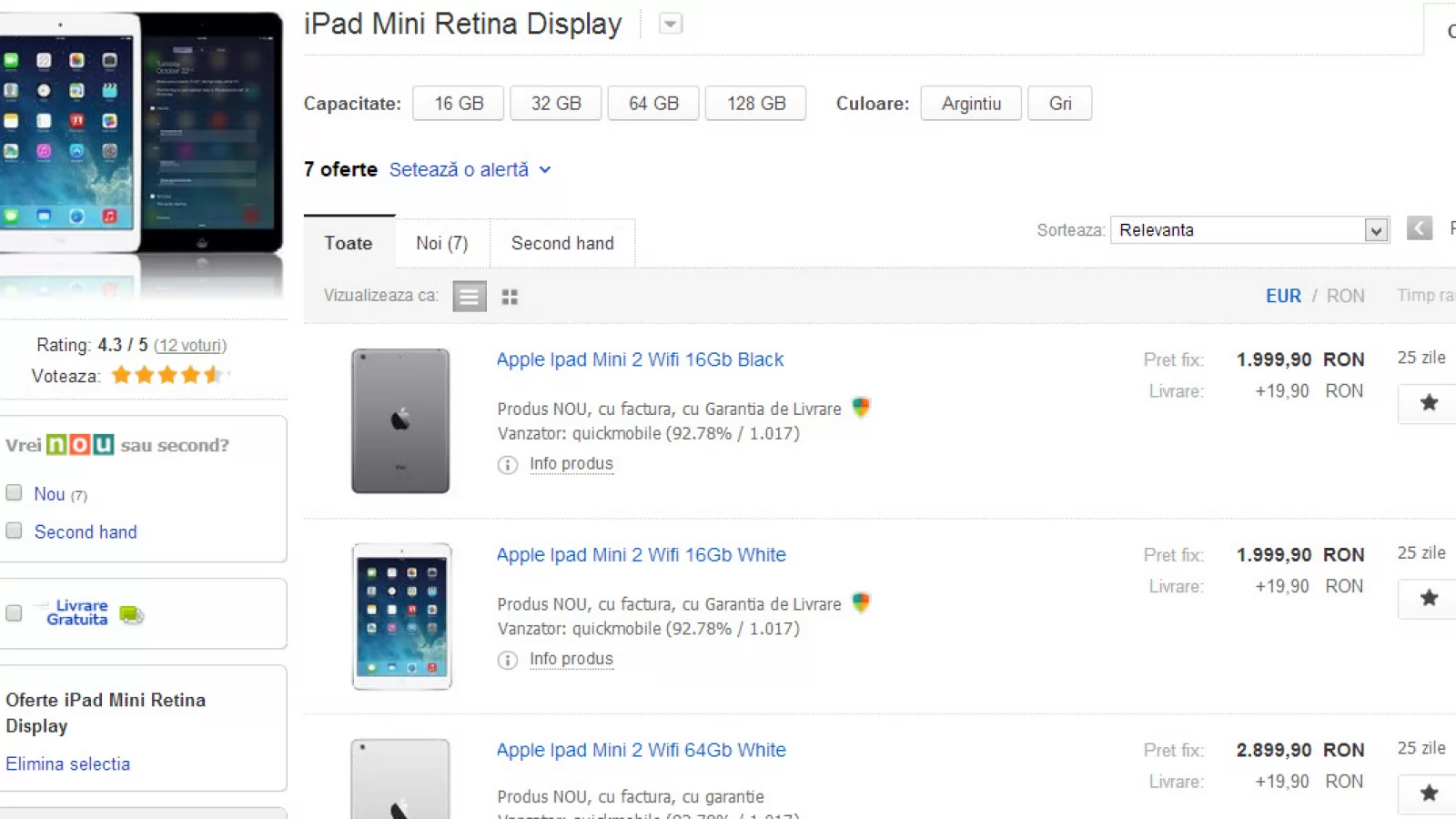
Task: Enable Livrare Gratuita checkbox
Action: [14, 613]
